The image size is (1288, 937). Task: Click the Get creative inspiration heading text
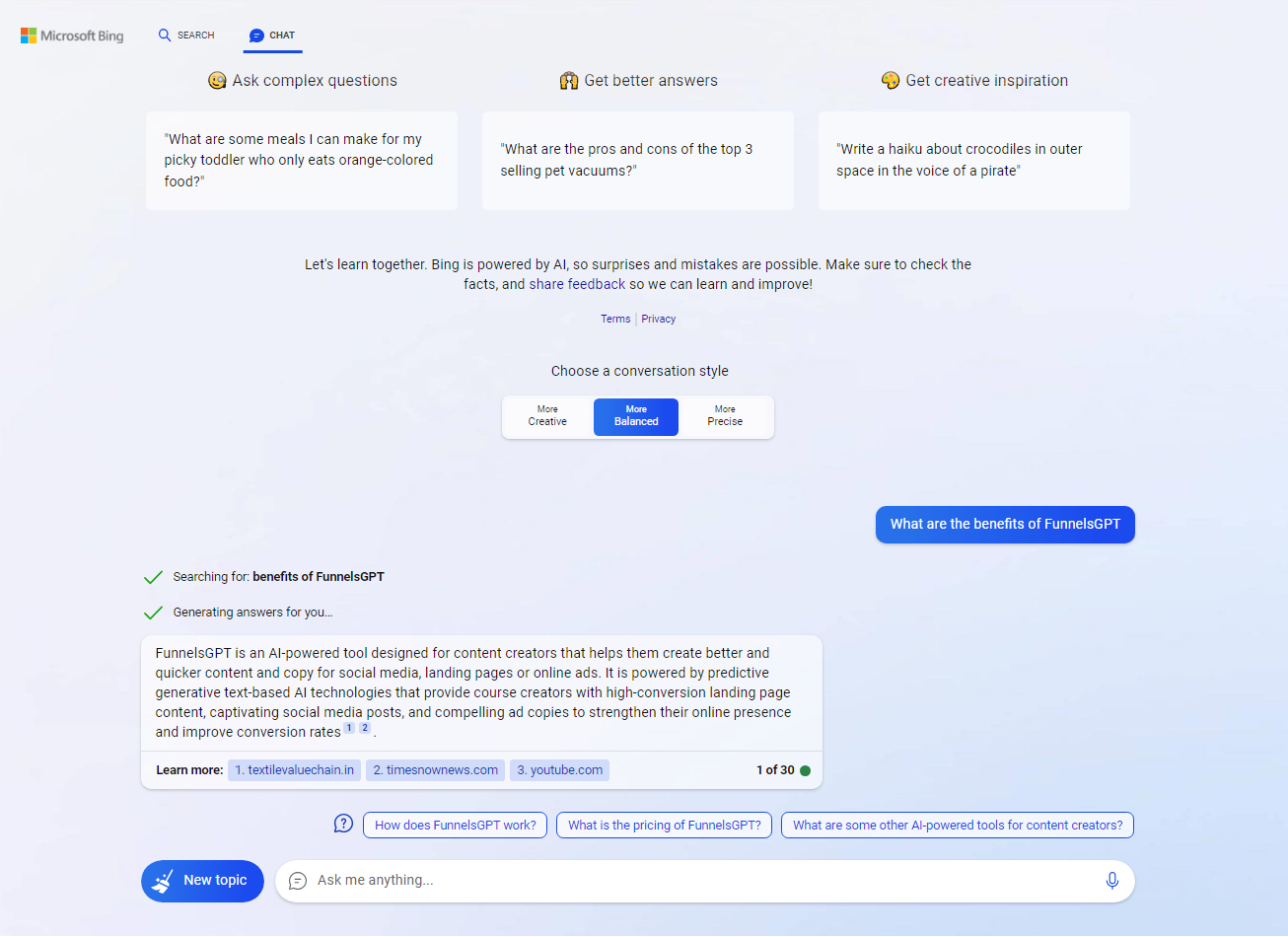987,81
